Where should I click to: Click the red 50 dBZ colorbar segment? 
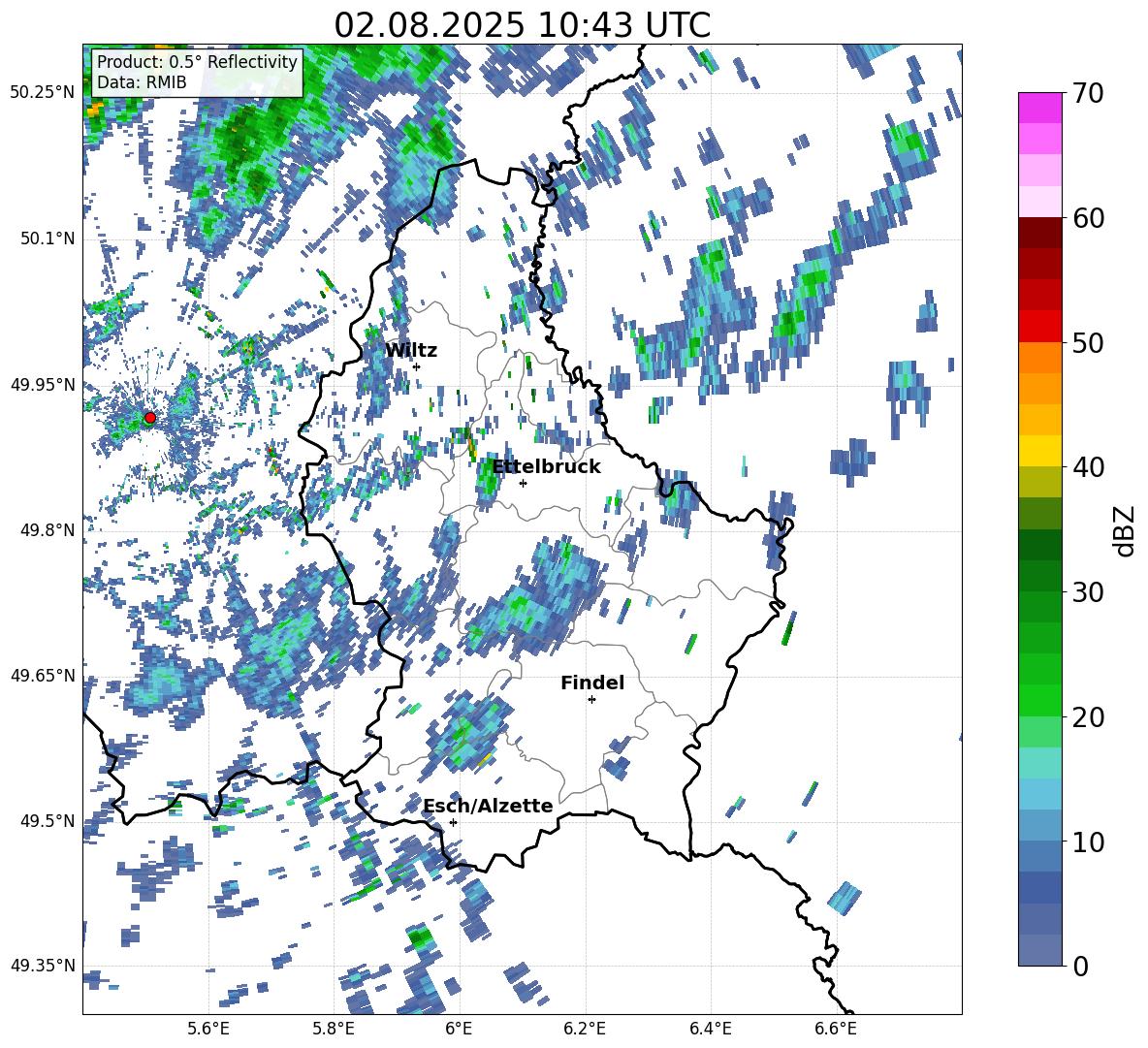(x=1039, y=326)
